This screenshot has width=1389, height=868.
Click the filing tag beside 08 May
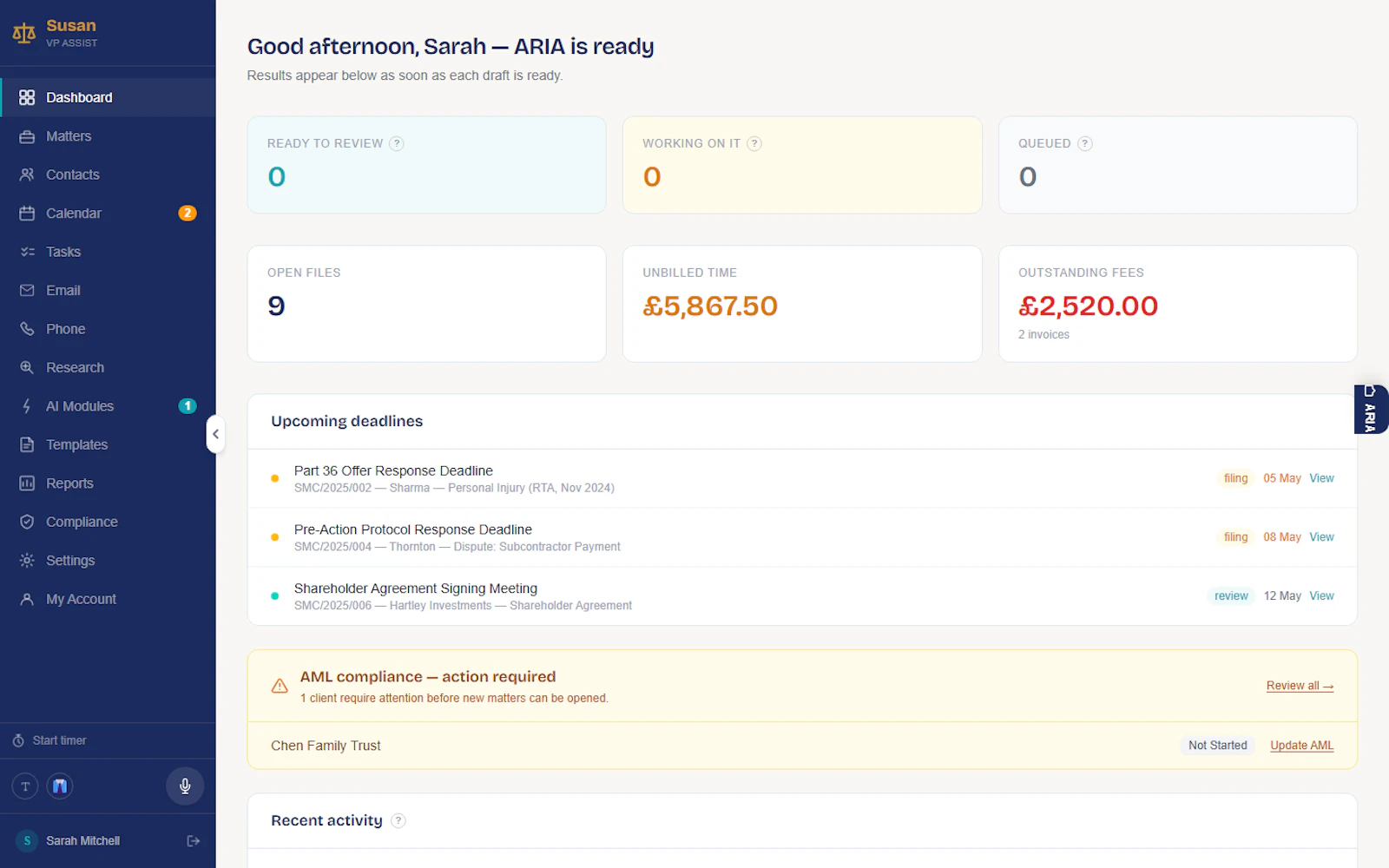point(1235,537)
